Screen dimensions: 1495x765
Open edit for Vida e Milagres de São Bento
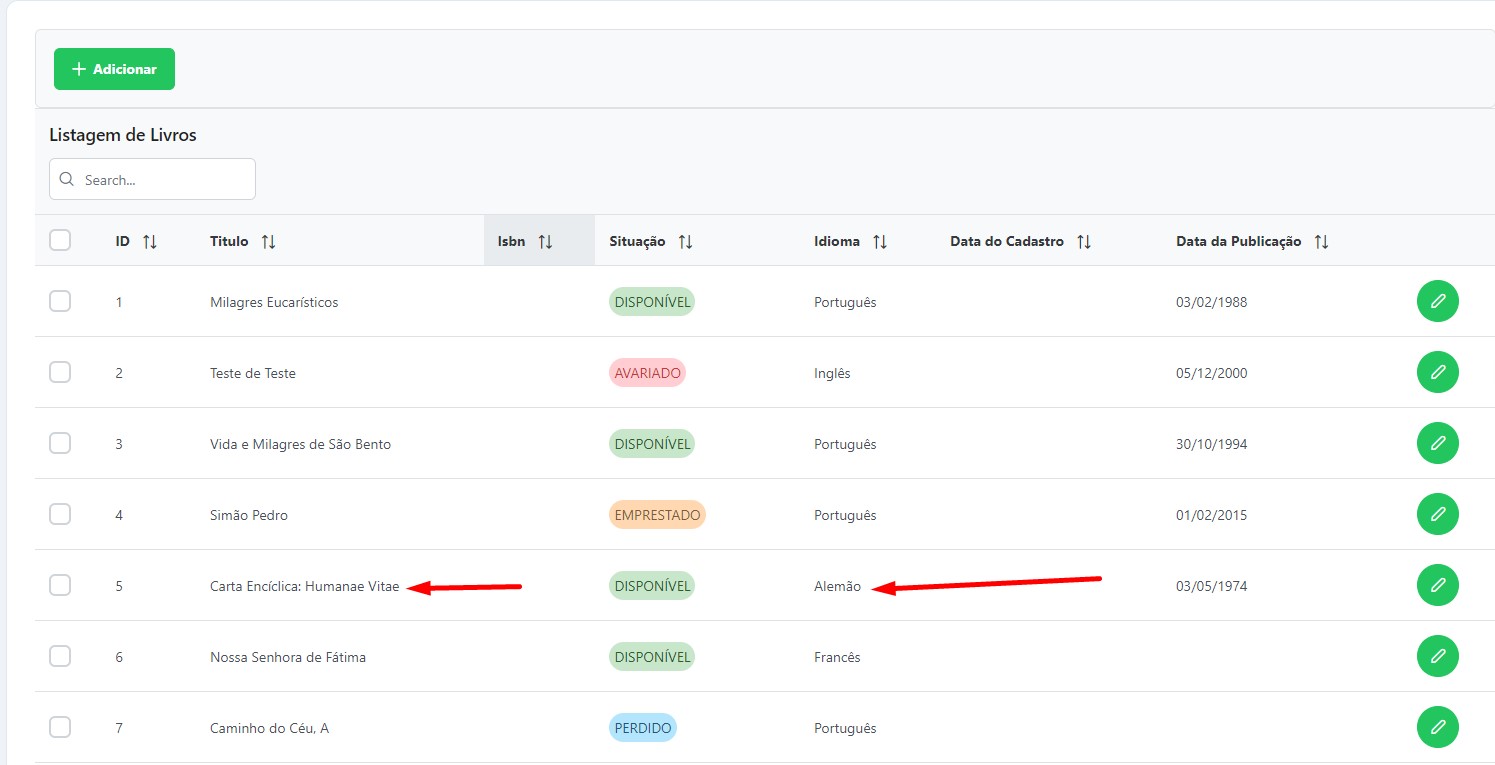point(1438,443)
